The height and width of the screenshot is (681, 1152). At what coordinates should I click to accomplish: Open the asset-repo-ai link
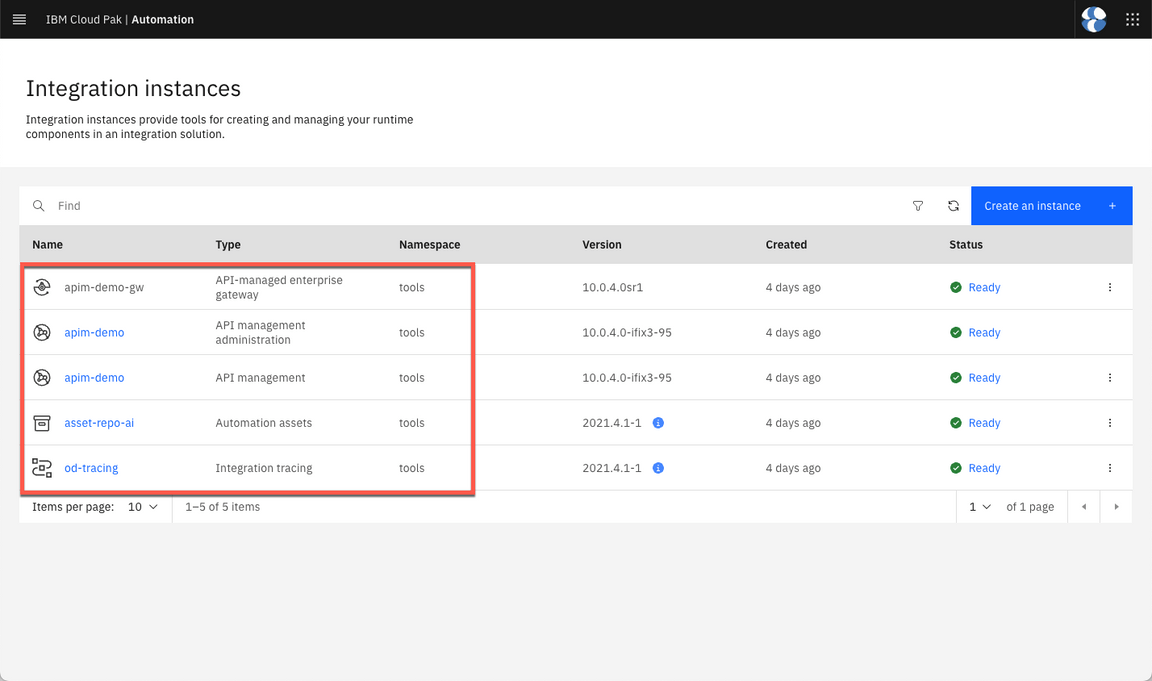point(99,423)
